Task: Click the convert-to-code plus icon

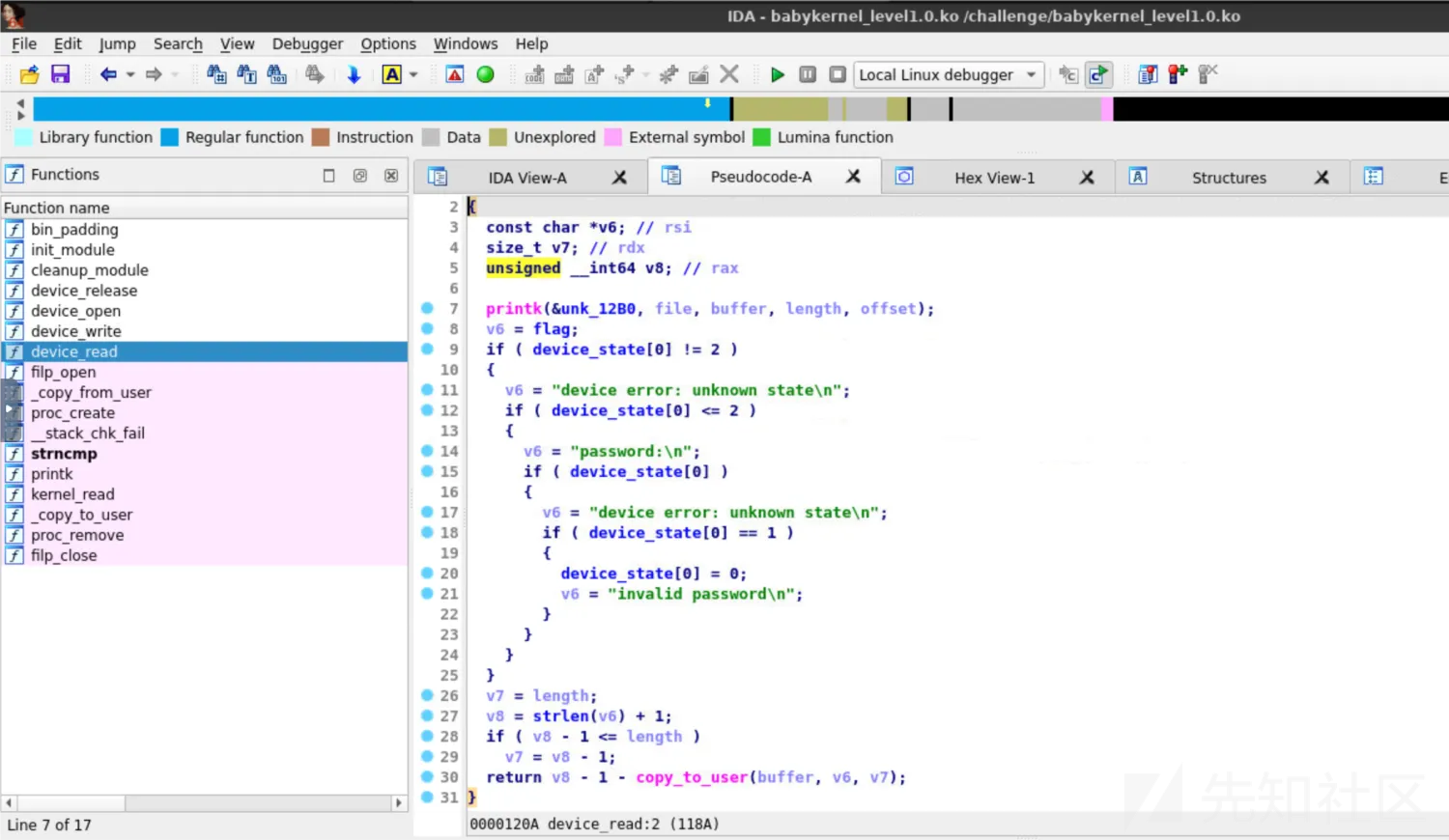Action: pyautogui.click(x=534, y=74)
